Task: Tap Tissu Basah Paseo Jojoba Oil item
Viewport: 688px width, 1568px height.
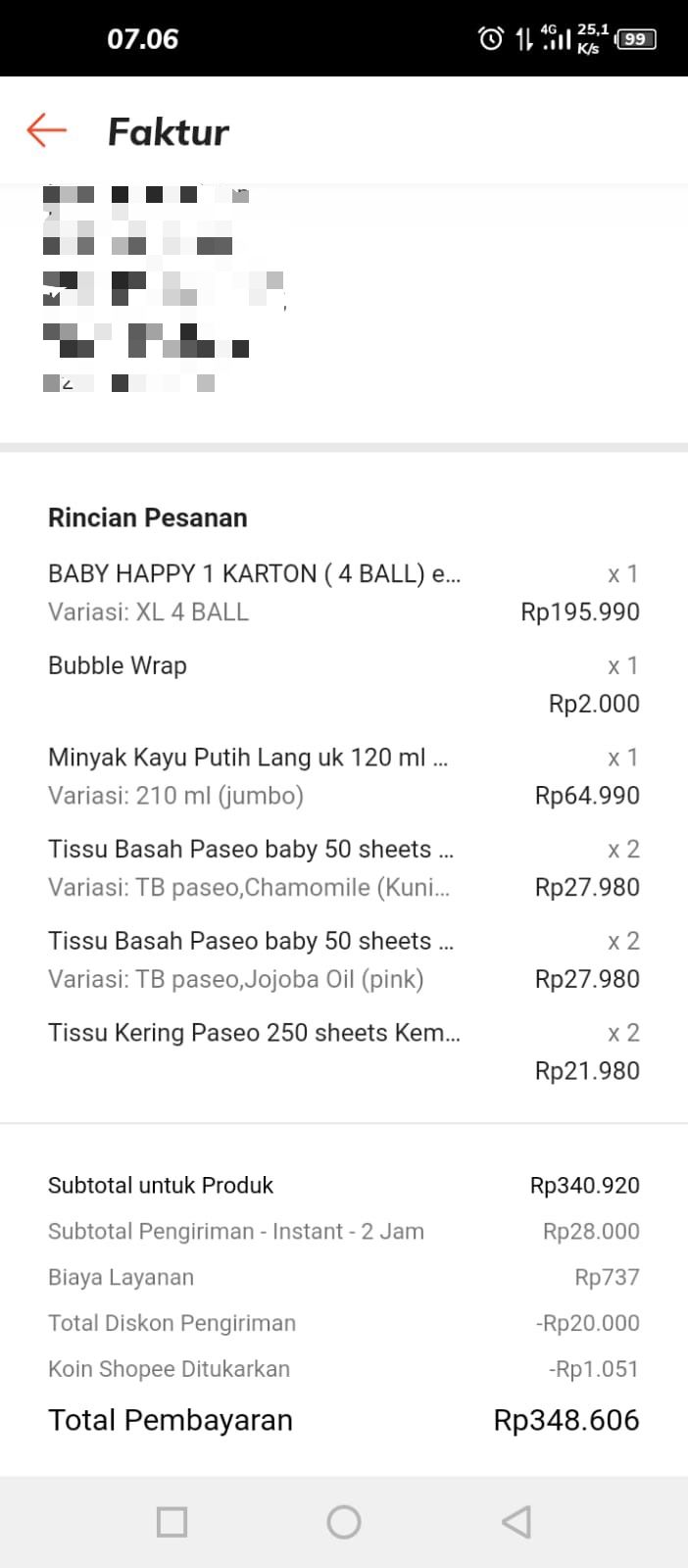Action: pyautogui.click(x=250, y=959)
